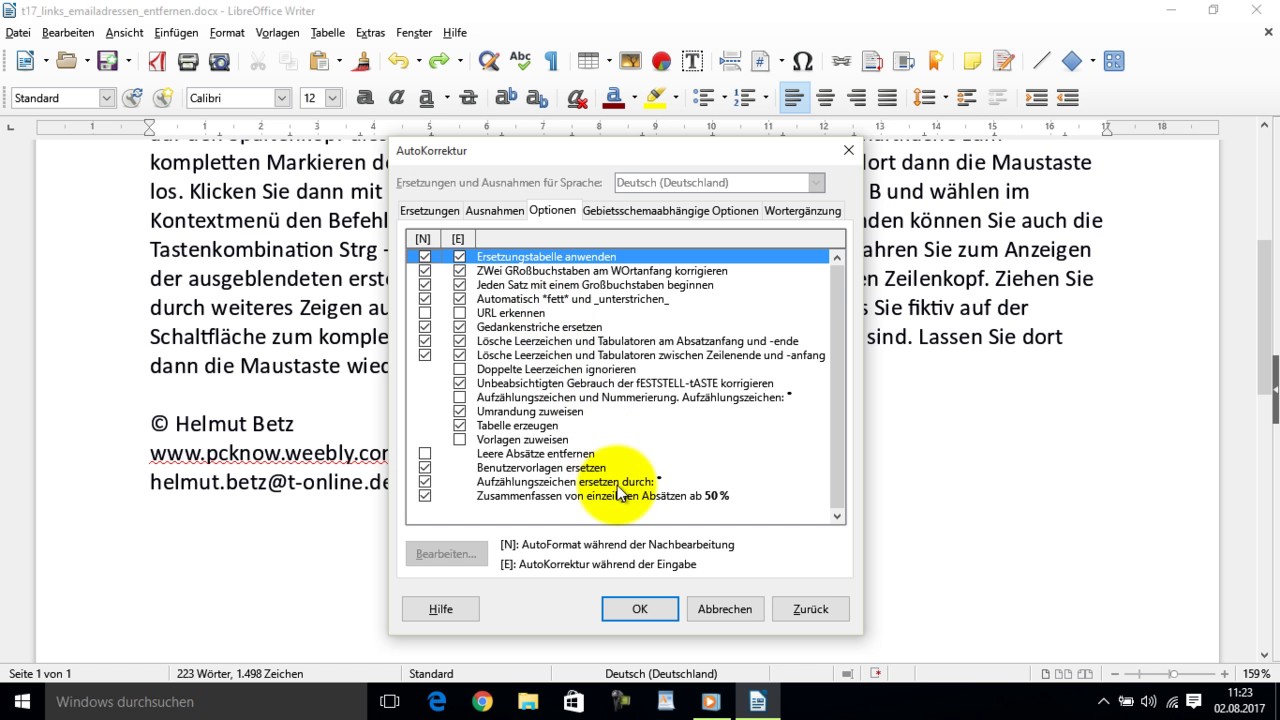Open the Print Preview icon

(x=219, y=61)
